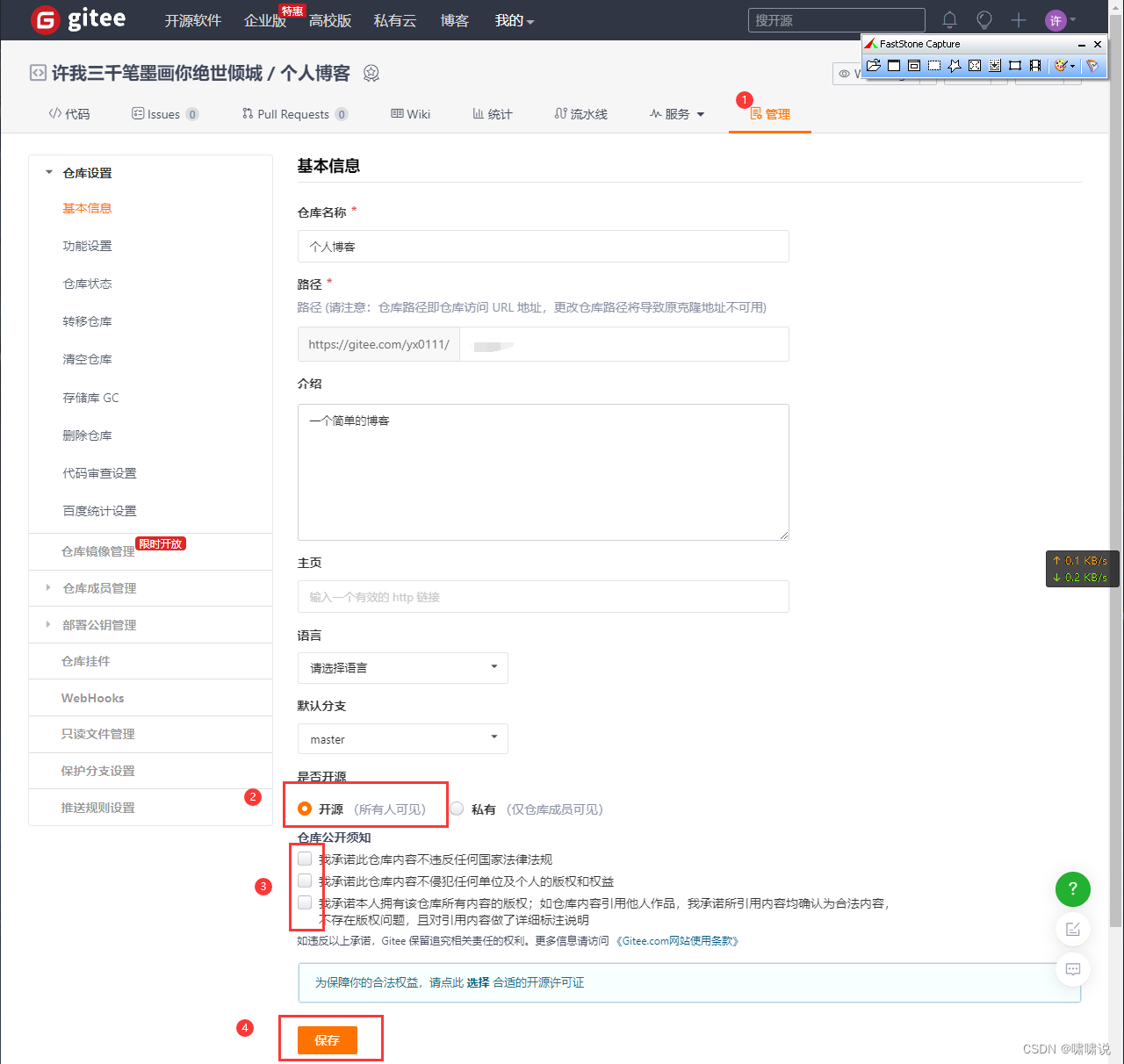
Task: Open FastStone Capture settings icon
Action: (x=1092, y=65)
